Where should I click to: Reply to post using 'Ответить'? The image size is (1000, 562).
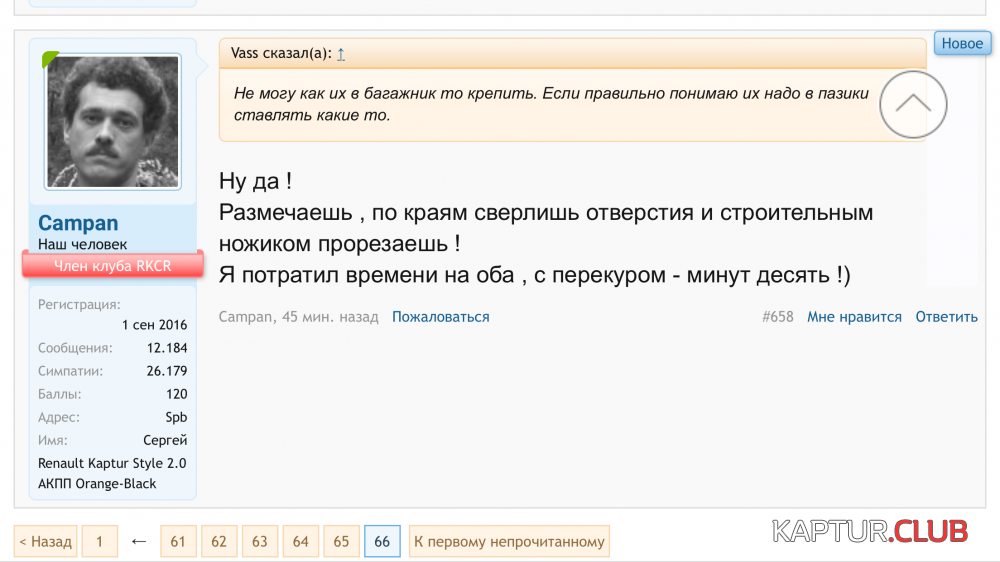[946, 317]
